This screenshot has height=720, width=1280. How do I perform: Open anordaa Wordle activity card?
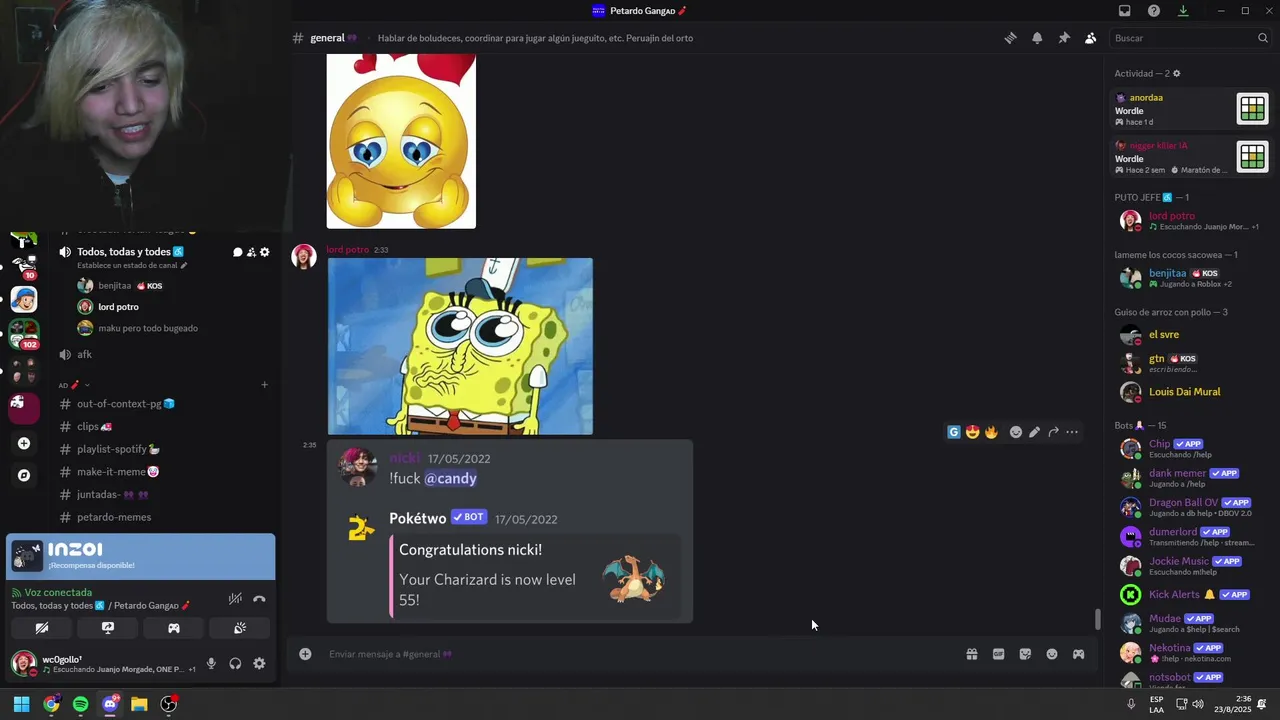pyautogui.click(x=1192, y=109)
